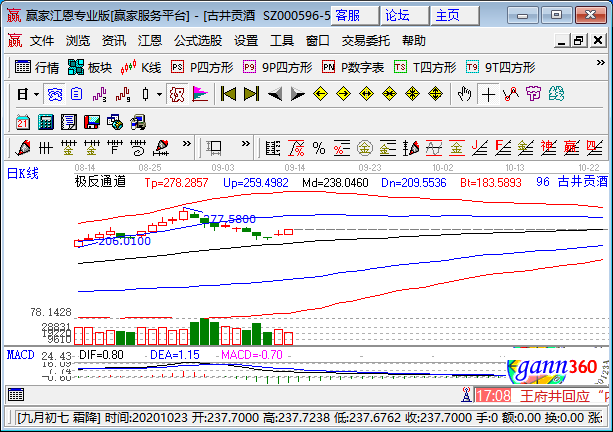Screen dimensions: 613x432
Task: Click yellow diamond with double-headed horizontal arrow
Action: [x=366, y=94]
